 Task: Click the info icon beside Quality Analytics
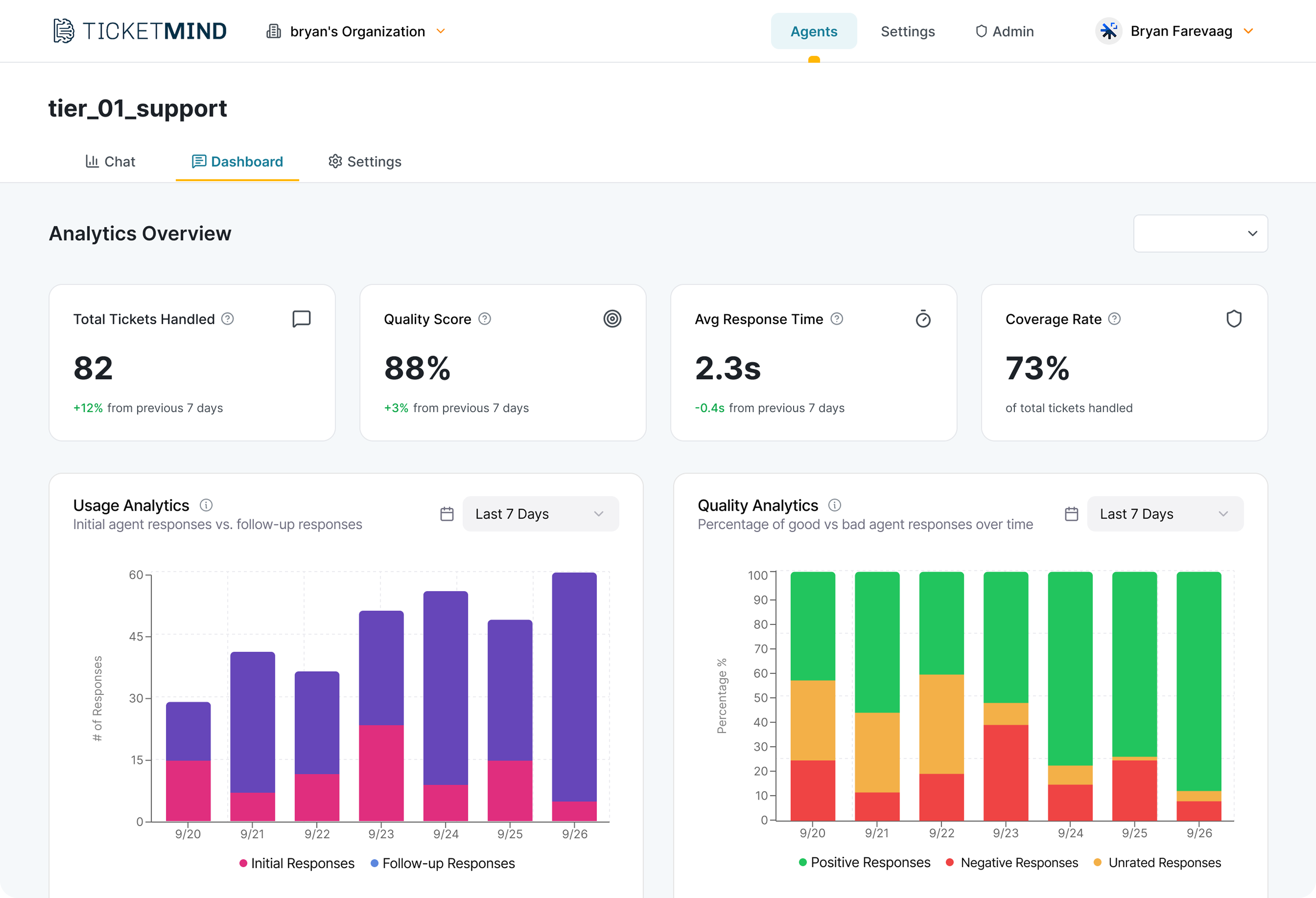click(x=835, y=505)
